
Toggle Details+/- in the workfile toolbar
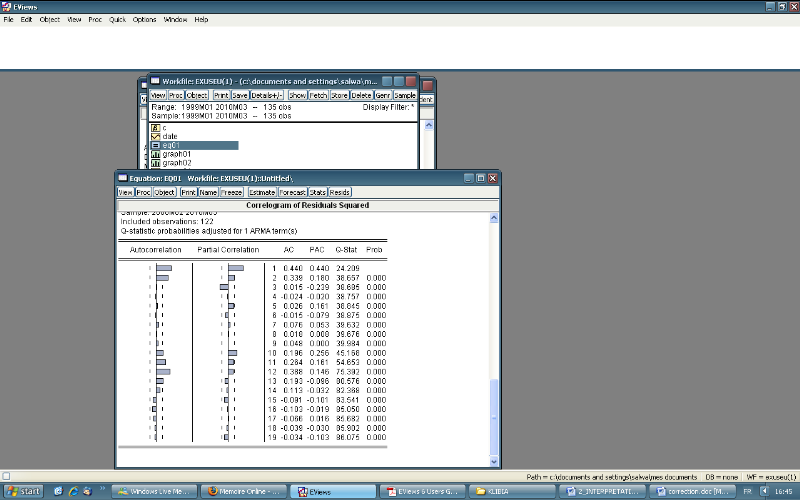pos(267,95)
